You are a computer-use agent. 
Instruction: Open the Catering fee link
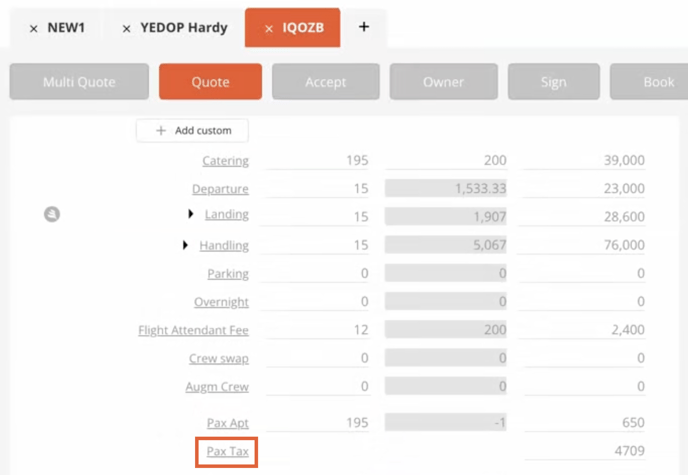(226, 161)
